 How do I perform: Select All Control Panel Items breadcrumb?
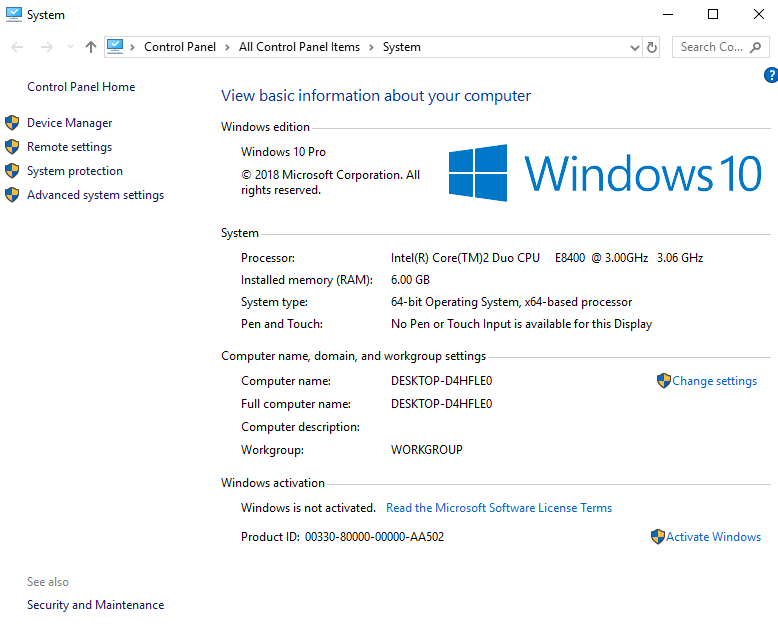[299, 47]
